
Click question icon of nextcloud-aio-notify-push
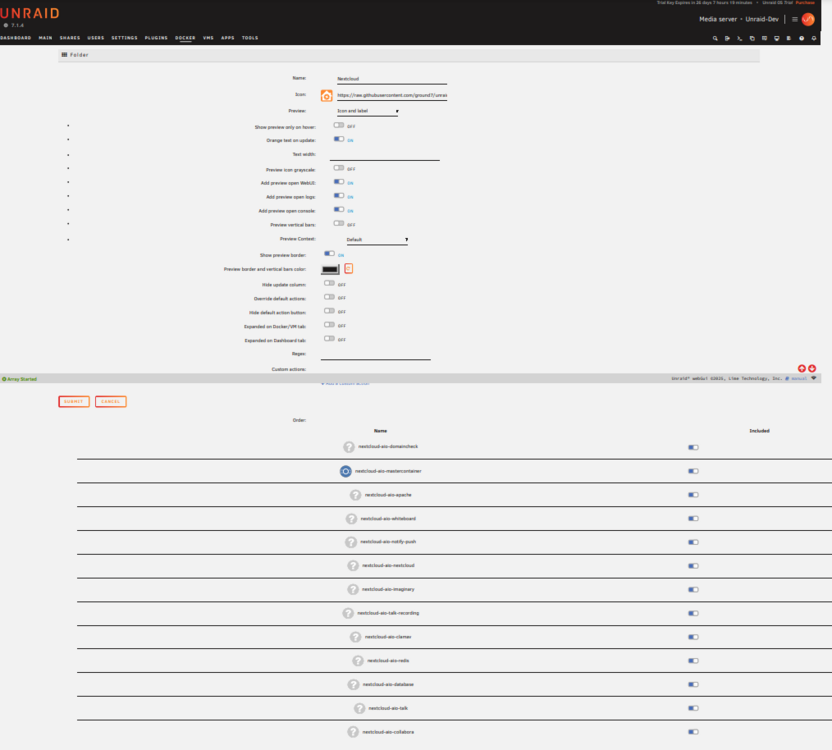pyautogui.click(x=351, y=542)
